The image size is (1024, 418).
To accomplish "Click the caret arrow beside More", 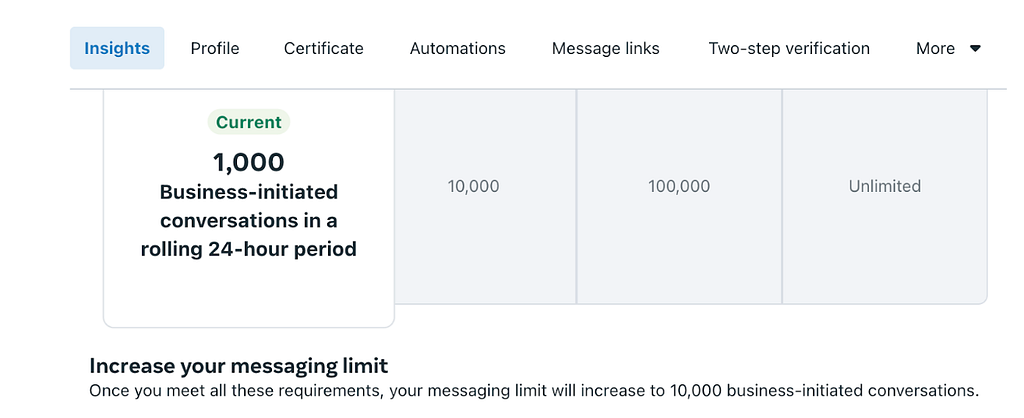I will pos(975,48).
